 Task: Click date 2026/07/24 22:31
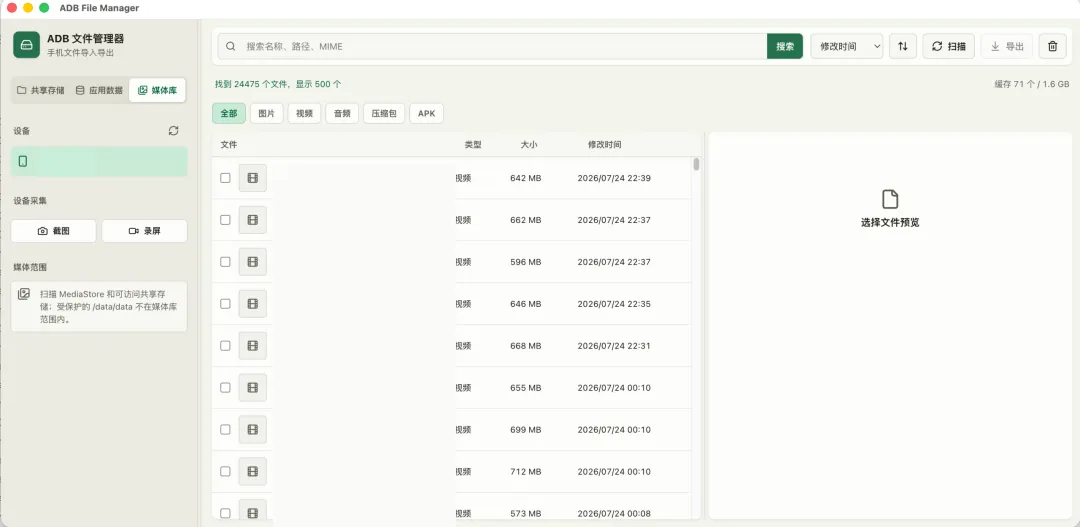coord(614,346)
